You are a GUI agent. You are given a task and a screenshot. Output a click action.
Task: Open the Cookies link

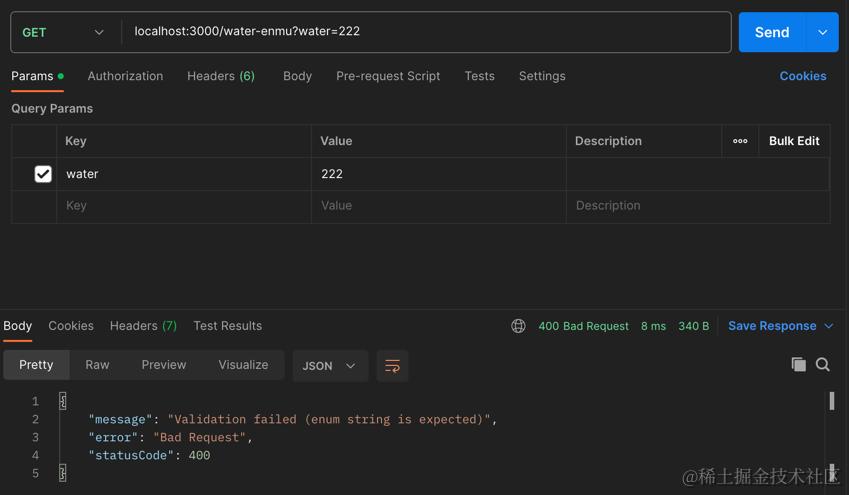[x=803, y=76]
